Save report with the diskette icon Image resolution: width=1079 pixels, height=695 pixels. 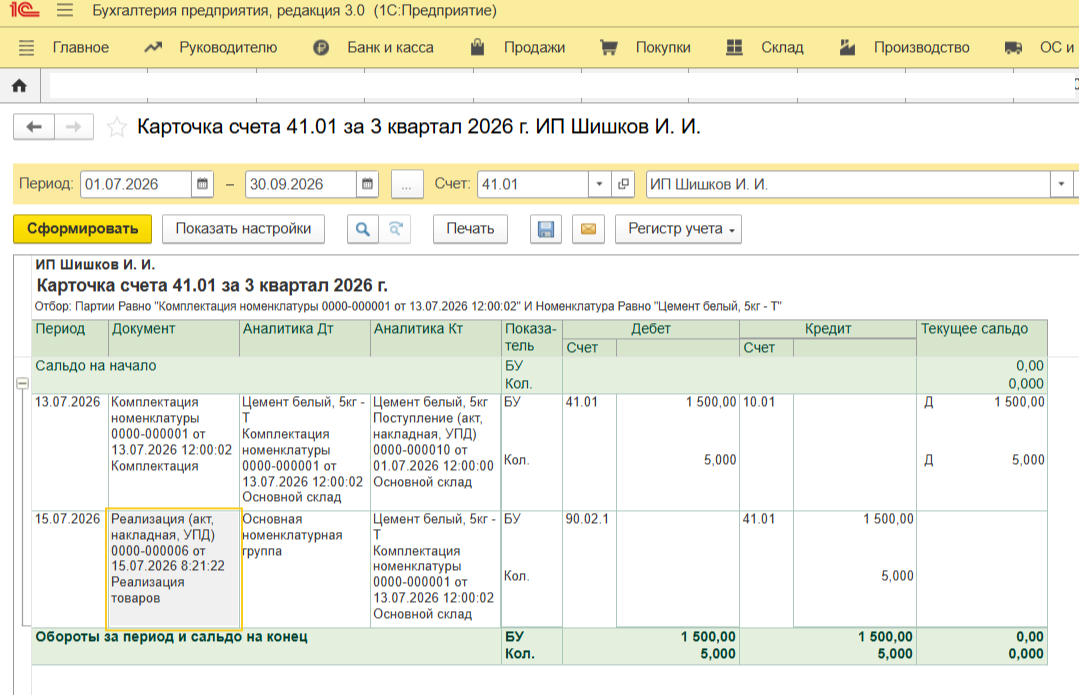click(546, 229)
